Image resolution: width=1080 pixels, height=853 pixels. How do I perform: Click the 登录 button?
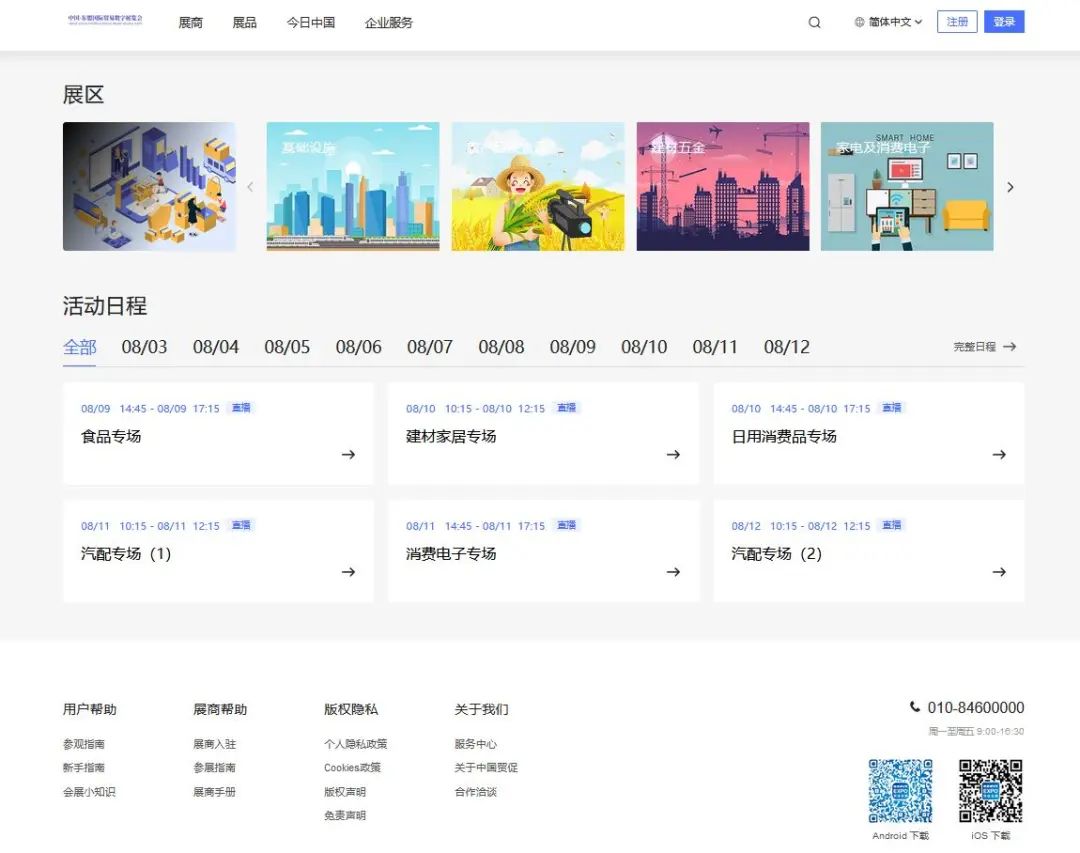click(1004, 21)
